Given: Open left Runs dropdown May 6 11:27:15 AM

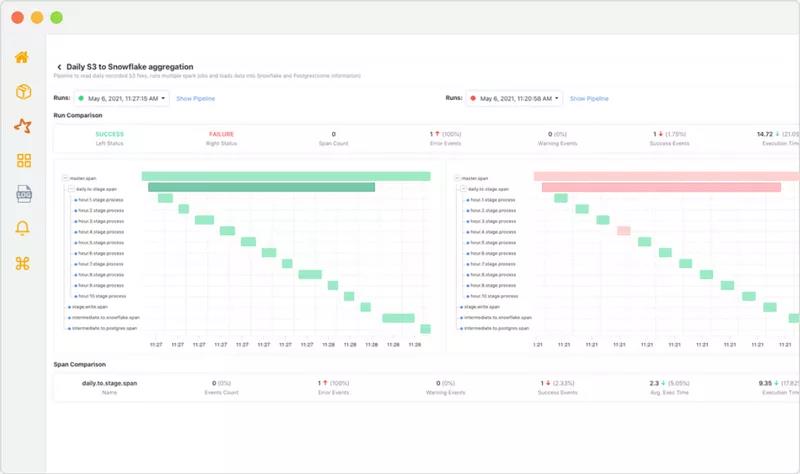Looking at the screenshot, I should [x=122, y=98].
